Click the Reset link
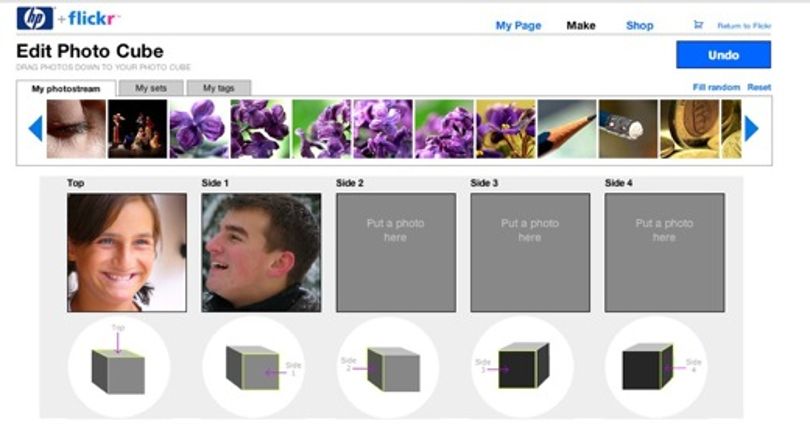Viewport: 810px width, 429px height. 759,87
